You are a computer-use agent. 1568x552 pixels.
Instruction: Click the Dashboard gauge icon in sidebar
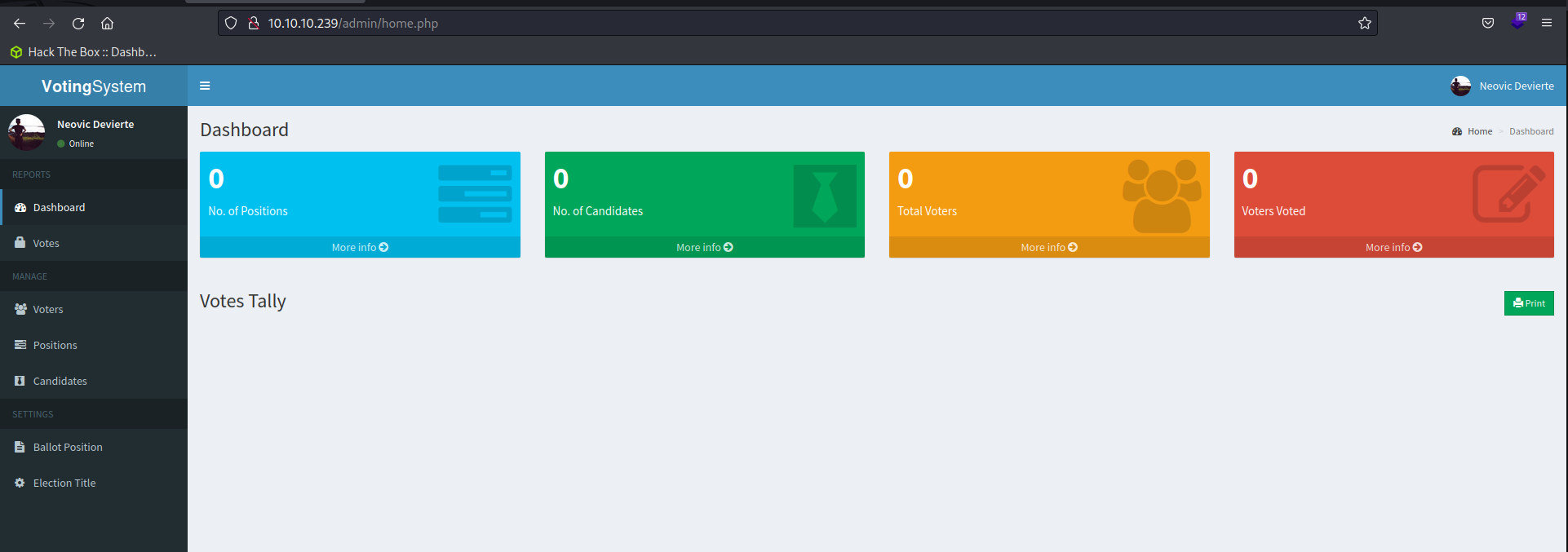tap(20, 207)
